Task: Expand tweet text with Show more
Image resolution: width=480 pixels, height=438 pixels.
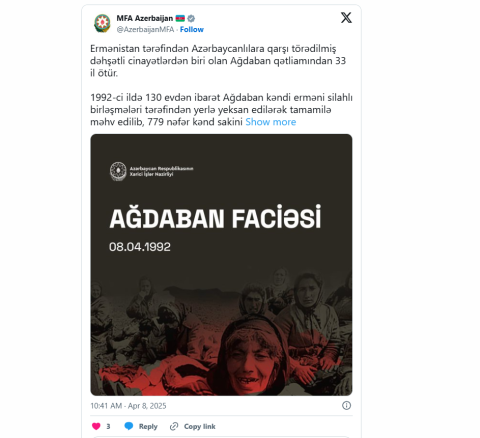Action: coord(271,122)
